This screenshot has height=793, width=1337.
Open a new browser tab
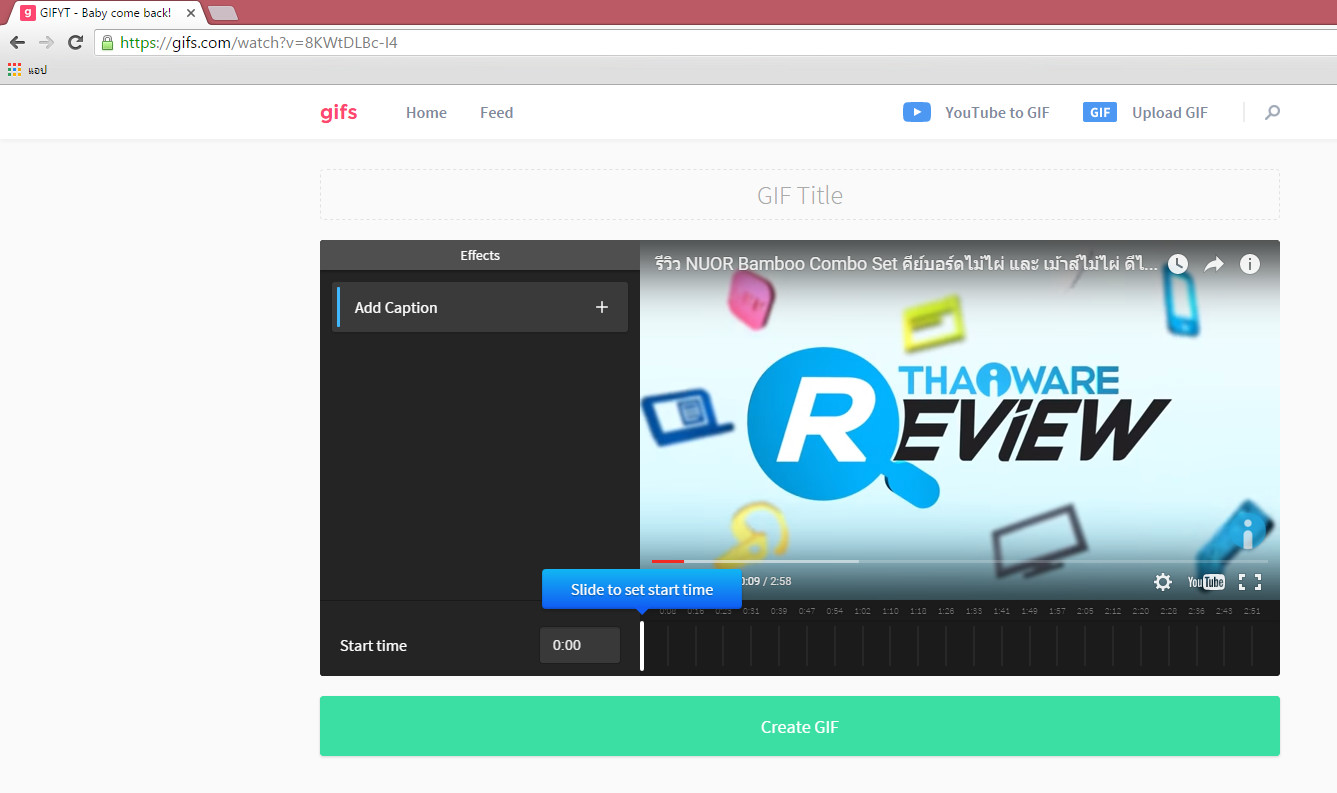click(223, 13)
